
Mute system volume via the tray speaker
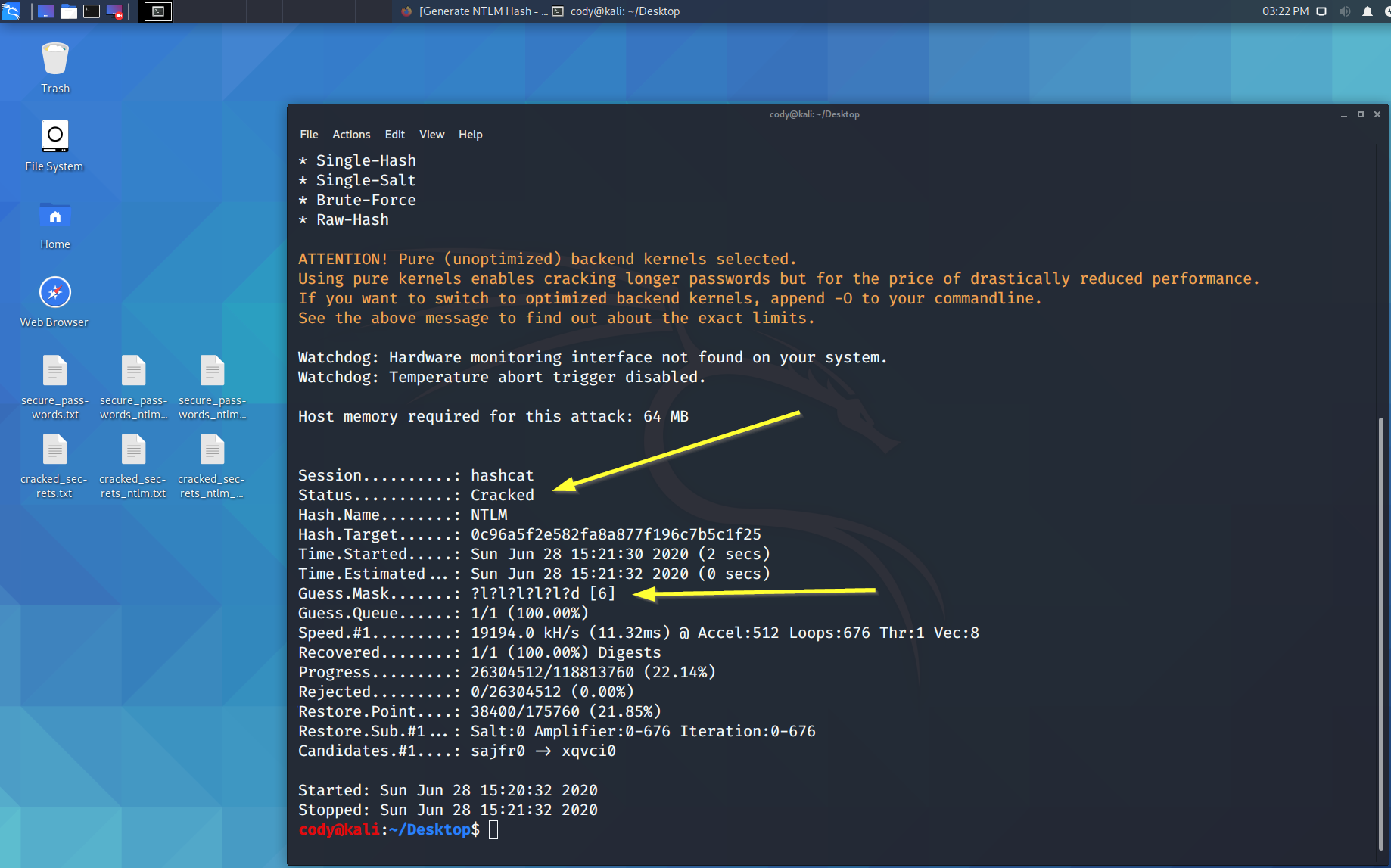[x=1344, y=11]
